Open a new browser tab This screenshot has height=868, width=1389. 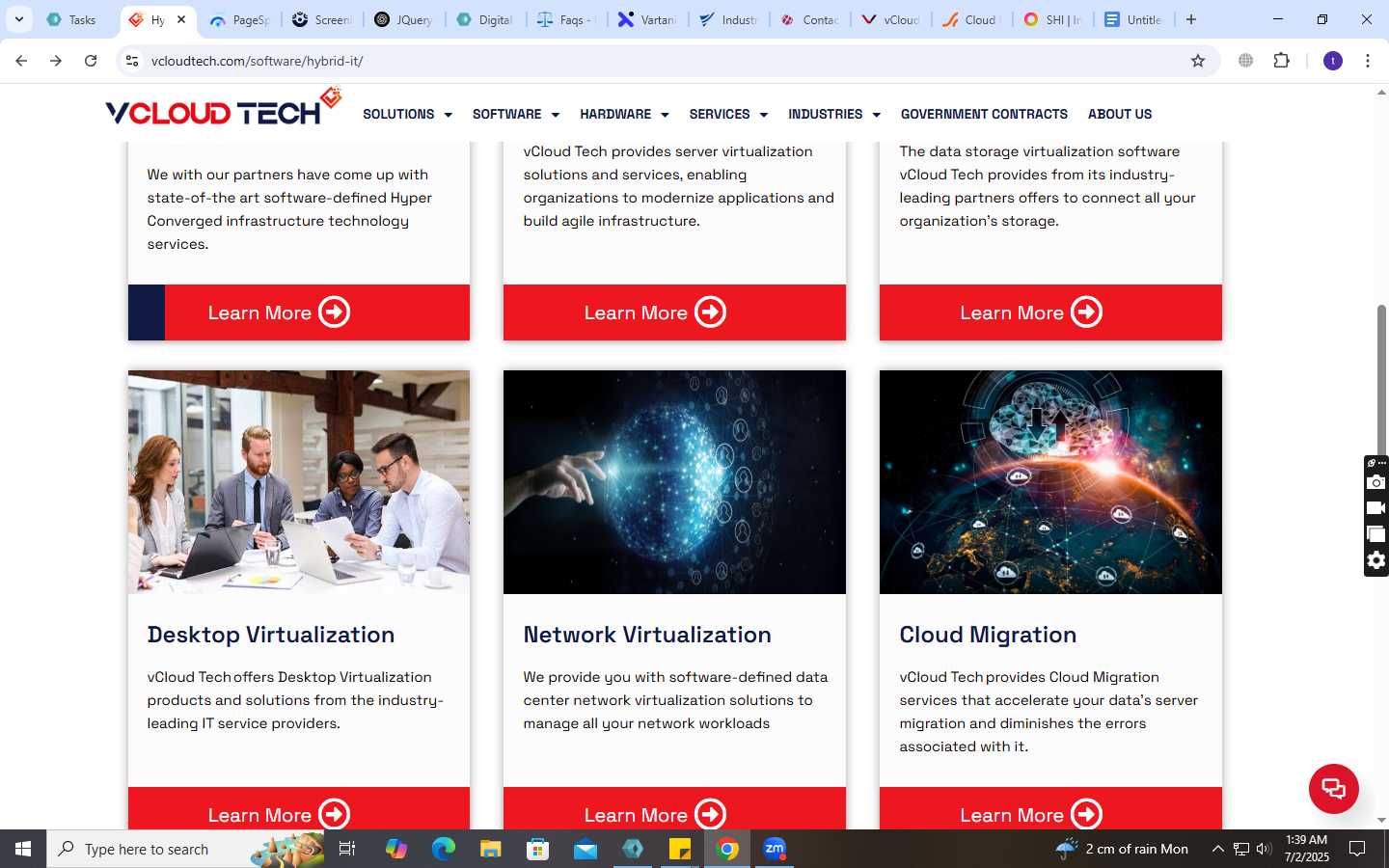pos(1191,19)
